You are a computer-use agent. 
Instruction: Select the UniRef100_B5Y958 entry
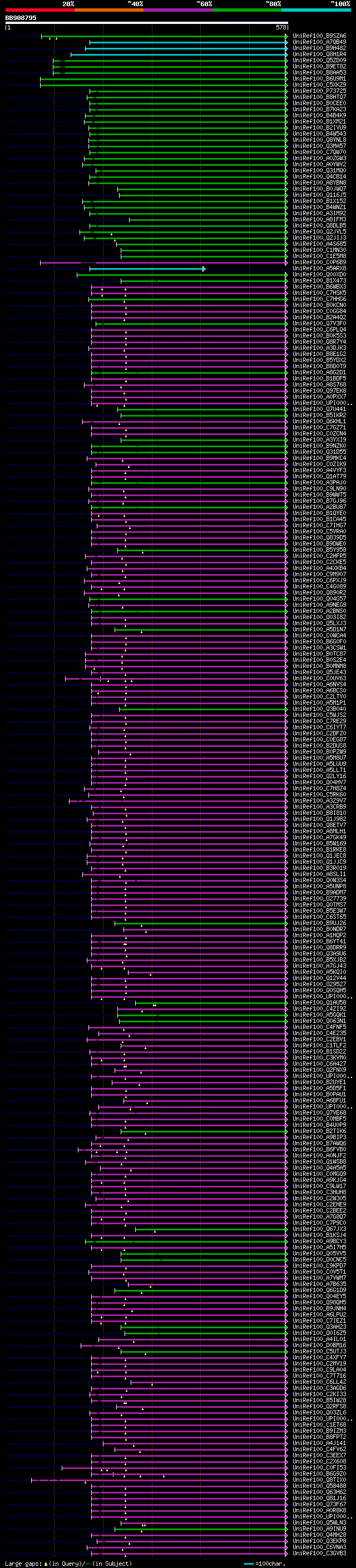[x=319, y=550]
